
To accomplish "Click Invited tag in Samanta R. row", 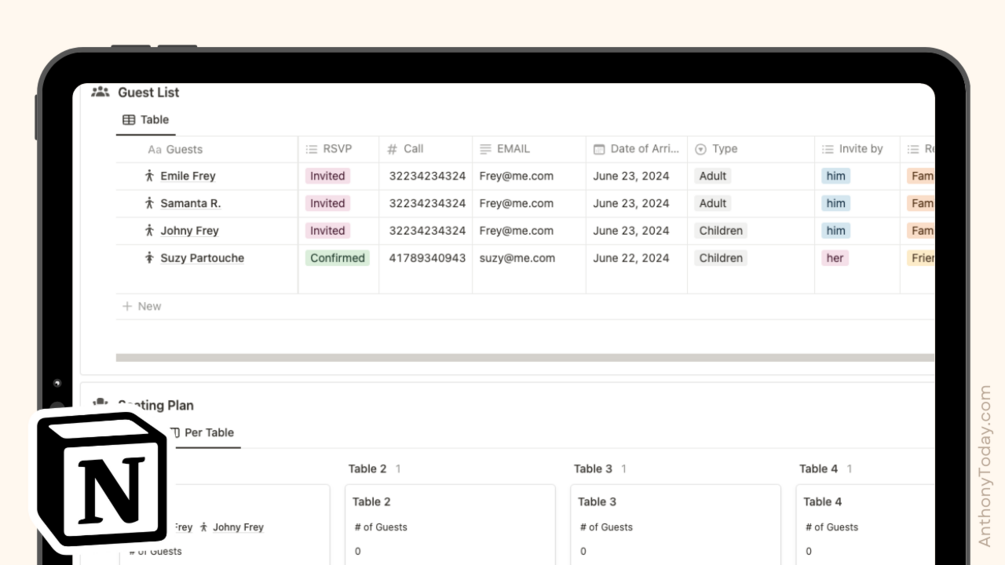I will (328, 203).
